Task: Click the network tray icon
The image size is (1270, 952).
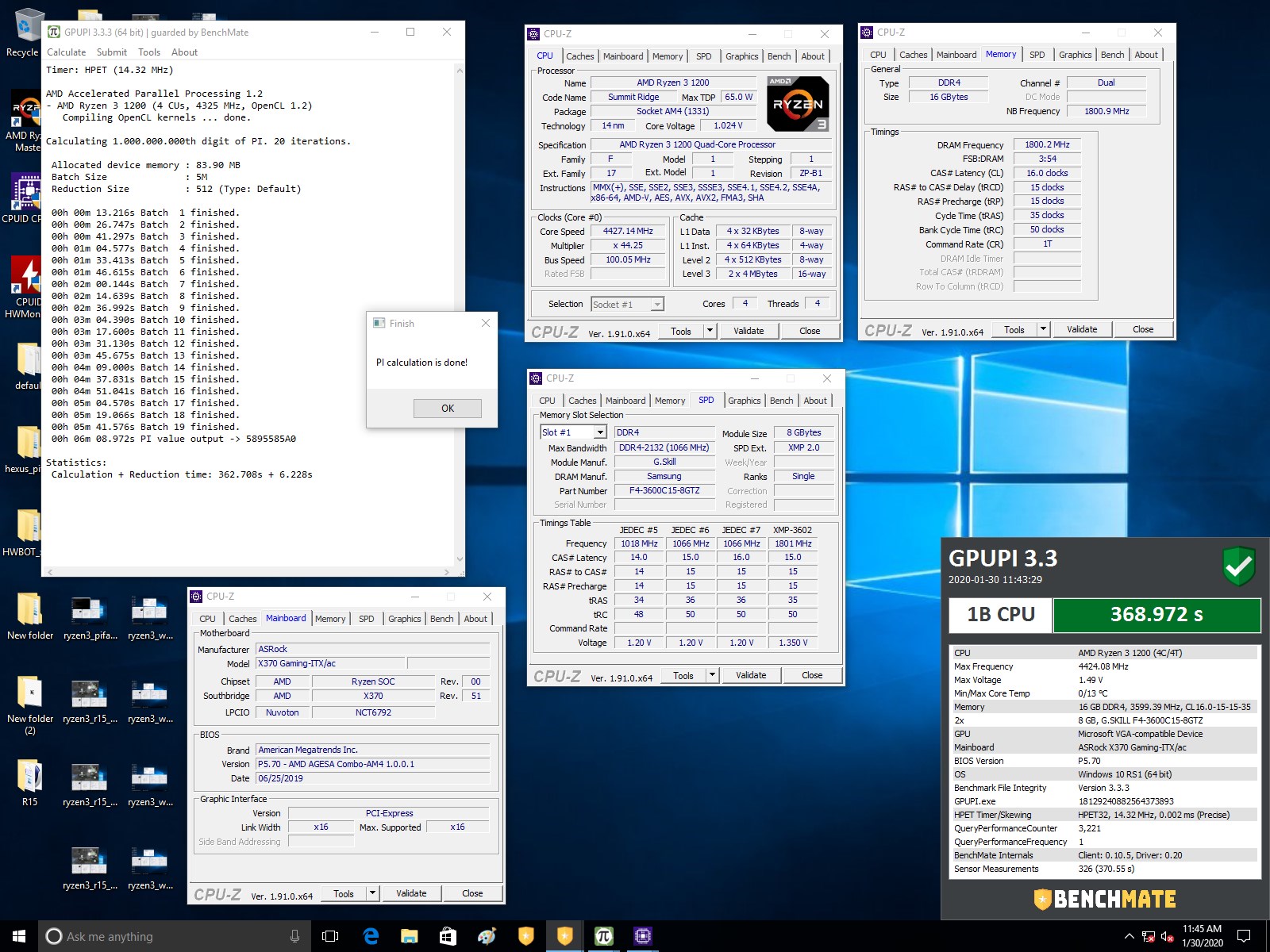Action: (x=1148, y=937)
